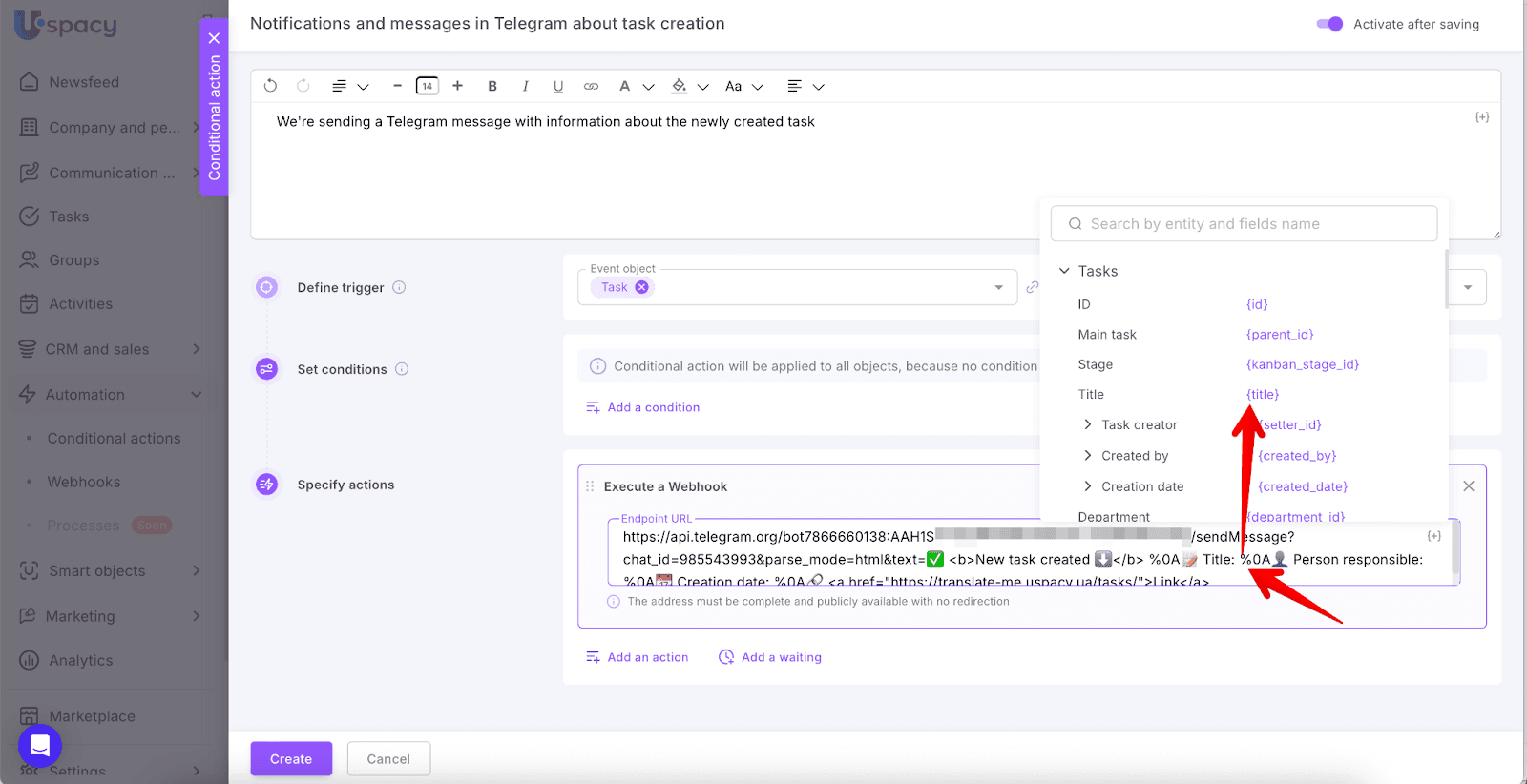Expand the Creation date field group
Screen dimensions: 1527x784
[1088, 486]
